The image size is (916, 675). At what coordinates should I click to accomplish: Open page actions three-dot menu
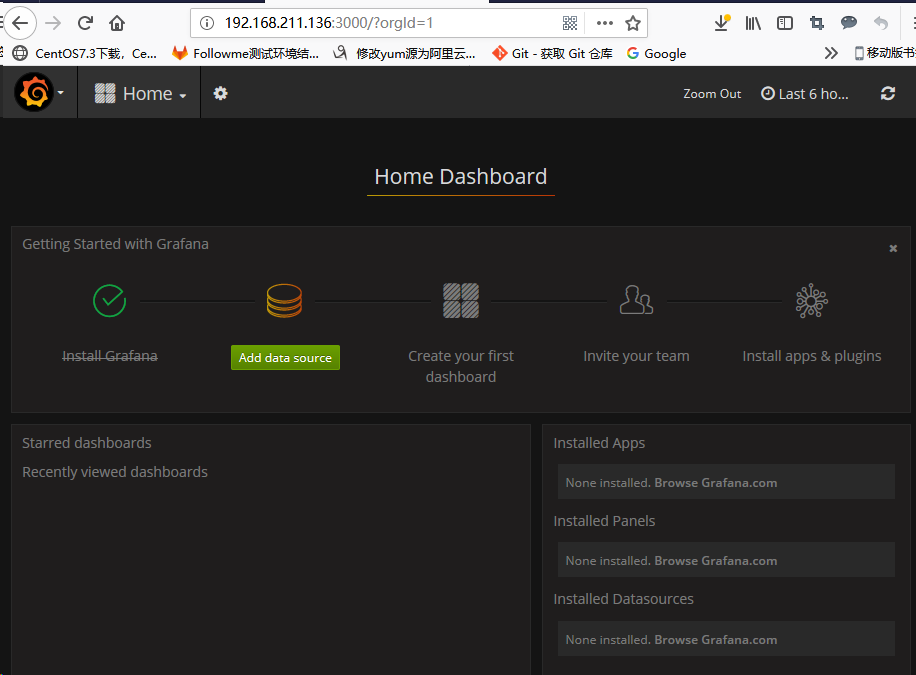605,23
